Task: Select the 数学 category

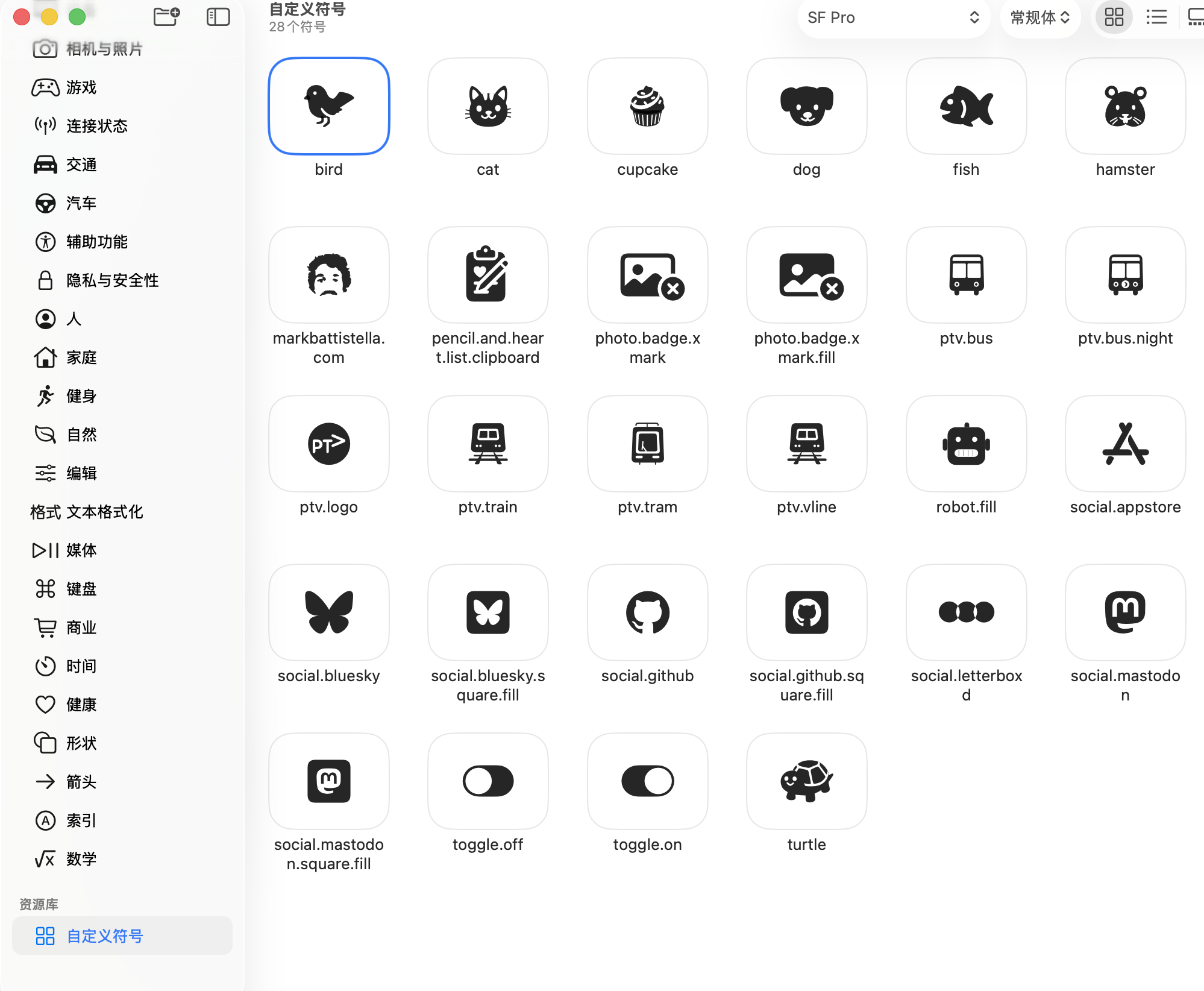Action: [122, 859]
